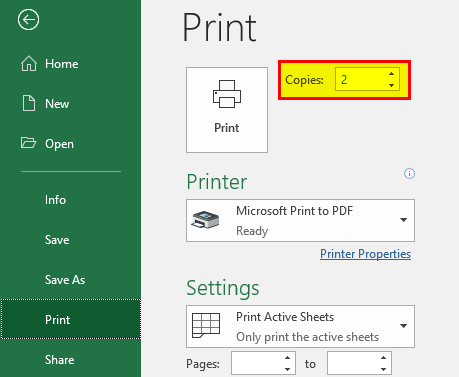Image resolution: width=459 pixels, height=377 pixels.
Task: Click the Open folder icon in sidebar
Action: 28,142
